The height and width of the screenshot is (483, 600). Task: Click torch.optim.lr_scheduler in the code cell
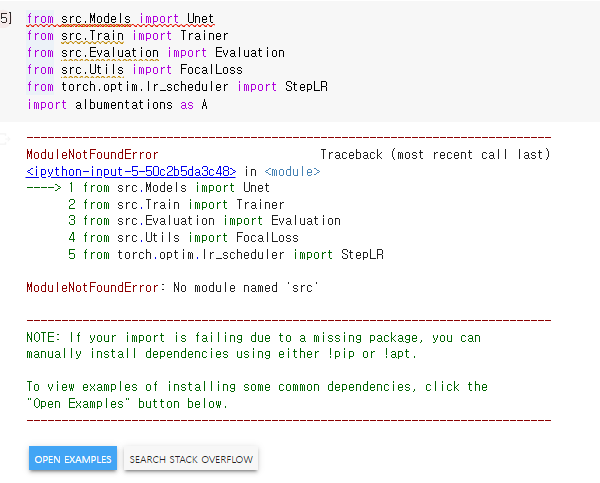tap(145, 87)
